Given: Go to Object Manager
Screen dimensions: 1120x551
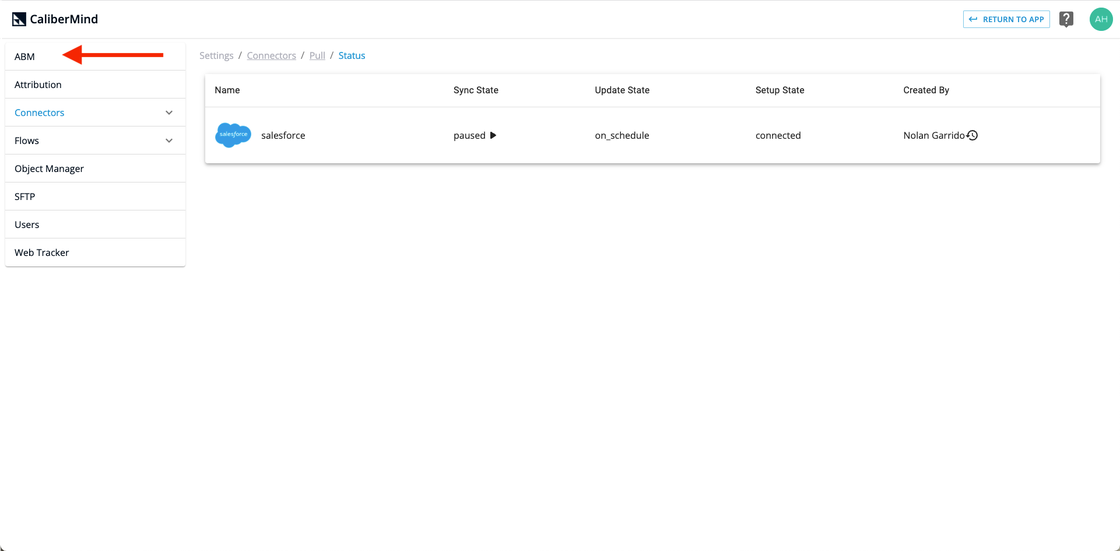Looking at the screenshot, I should pyautogui.click(x=49, y=169).
